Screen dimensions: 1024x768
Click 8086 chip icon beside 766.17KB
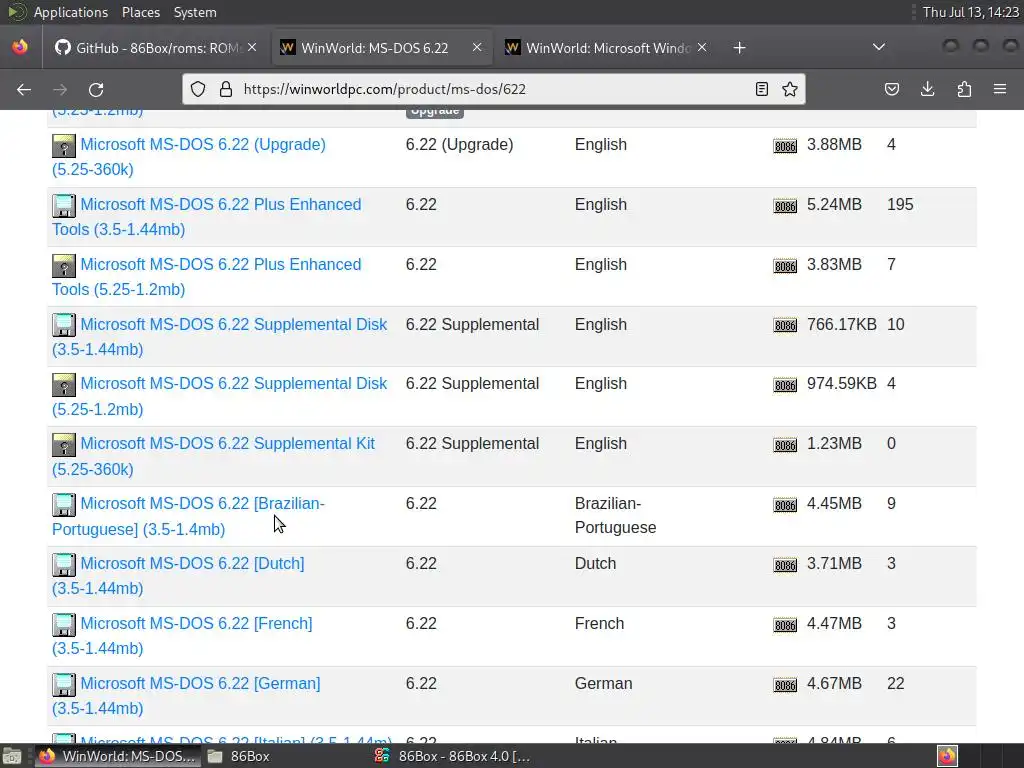(x=785, y=326)
